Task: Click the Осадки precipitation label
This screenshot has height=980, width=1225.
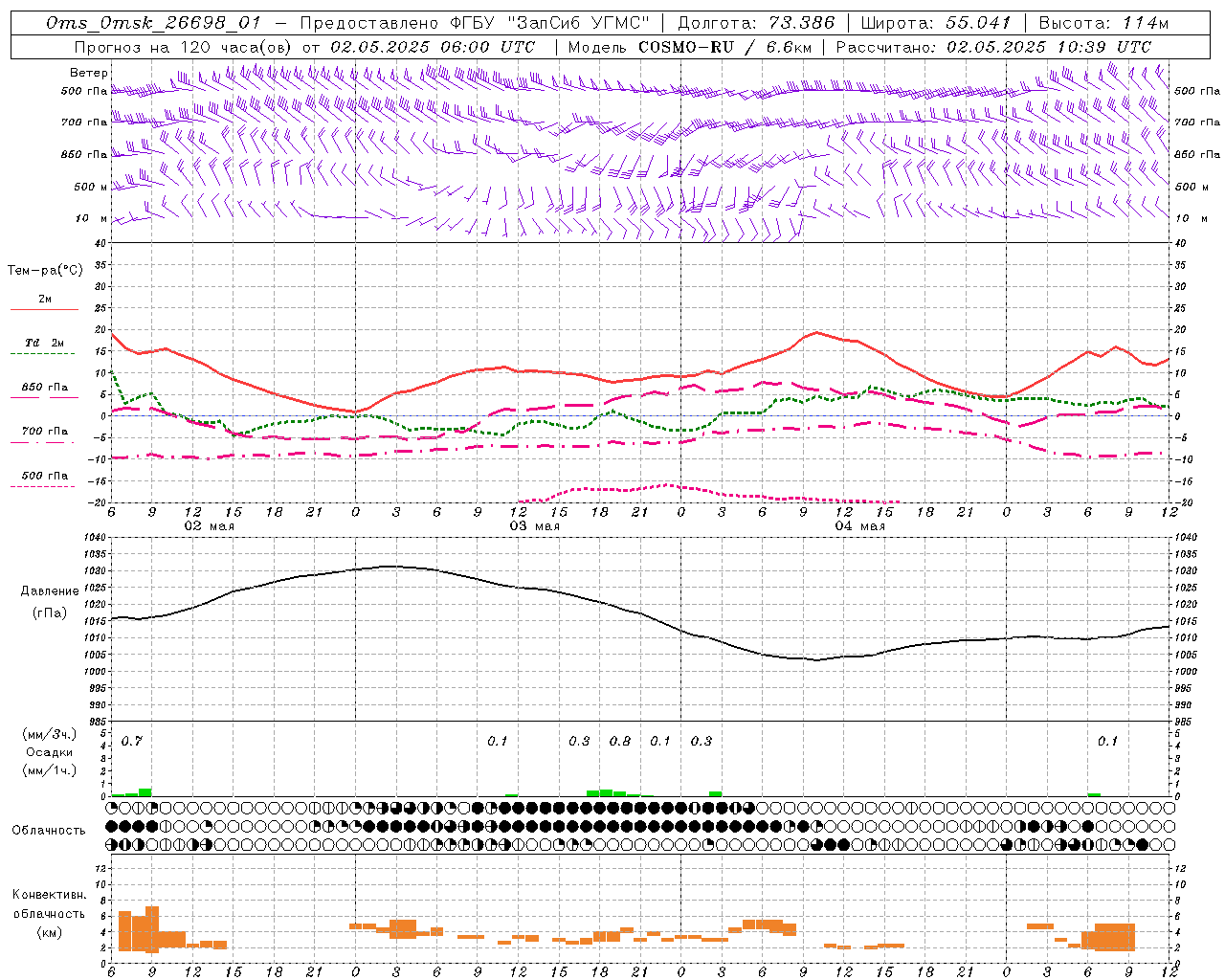Action: 49,752
